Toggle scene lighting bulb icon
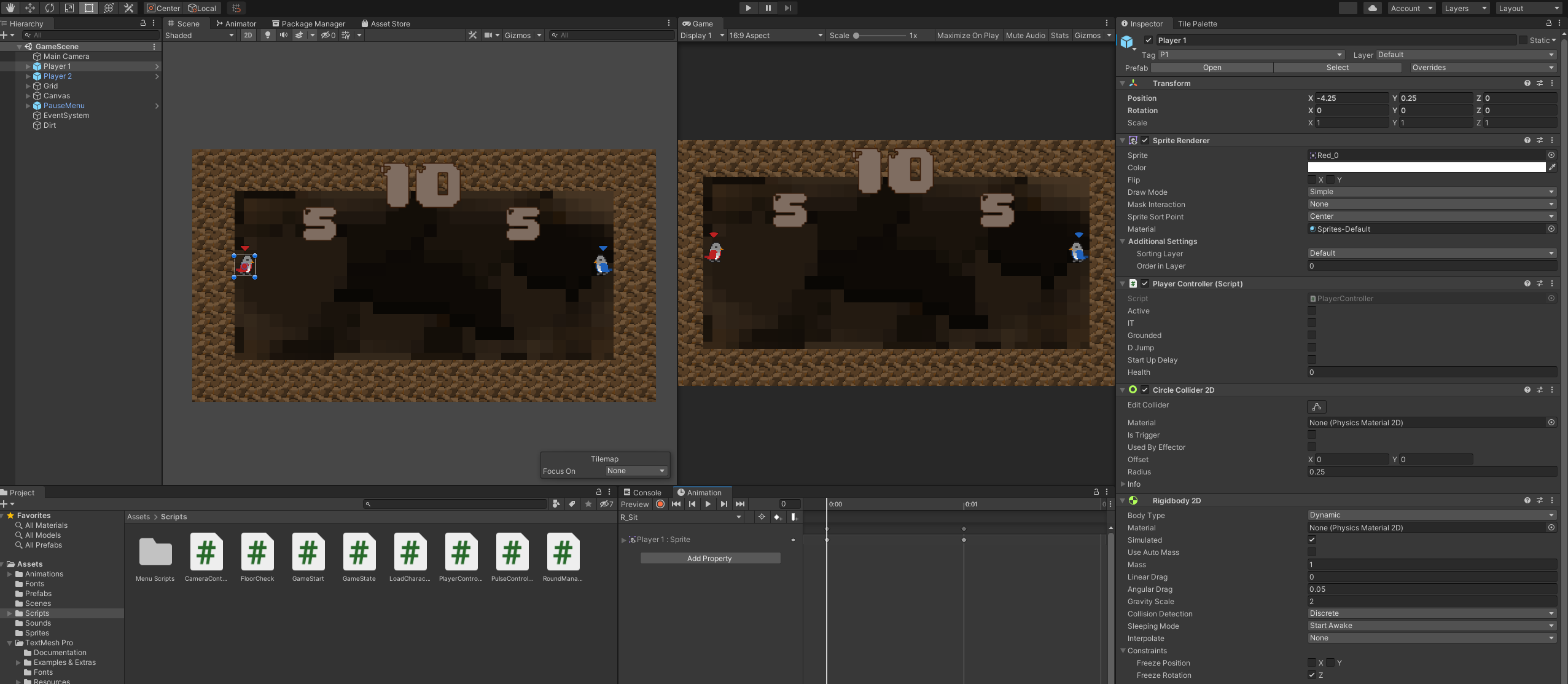This screenshot has height=684, width=1568. (267, 35)
